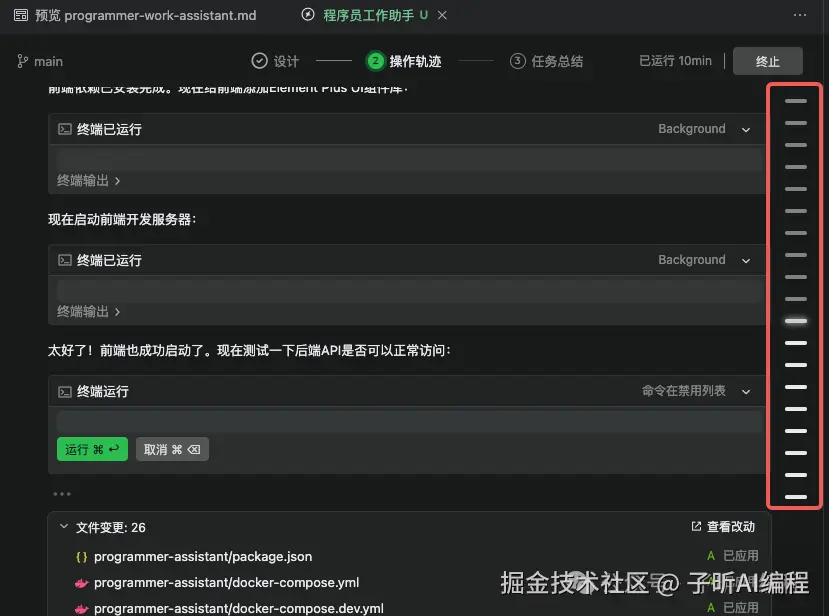Viewport: 829px width, 616px height.
Task: Click the 查看改动 link
Action: click(730, 526)
